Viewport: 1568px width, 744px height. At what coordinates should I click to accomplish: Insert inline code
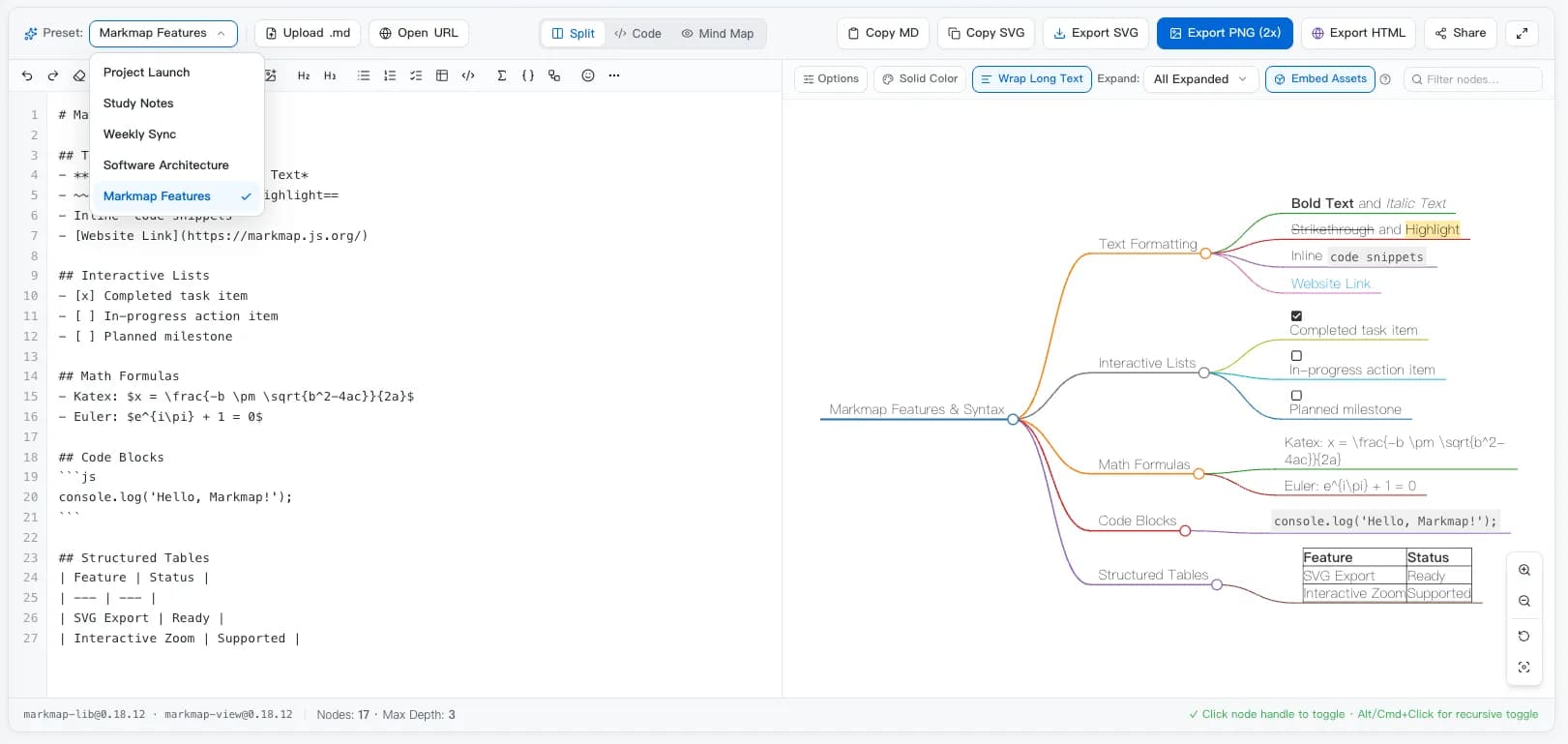[468, 75]
